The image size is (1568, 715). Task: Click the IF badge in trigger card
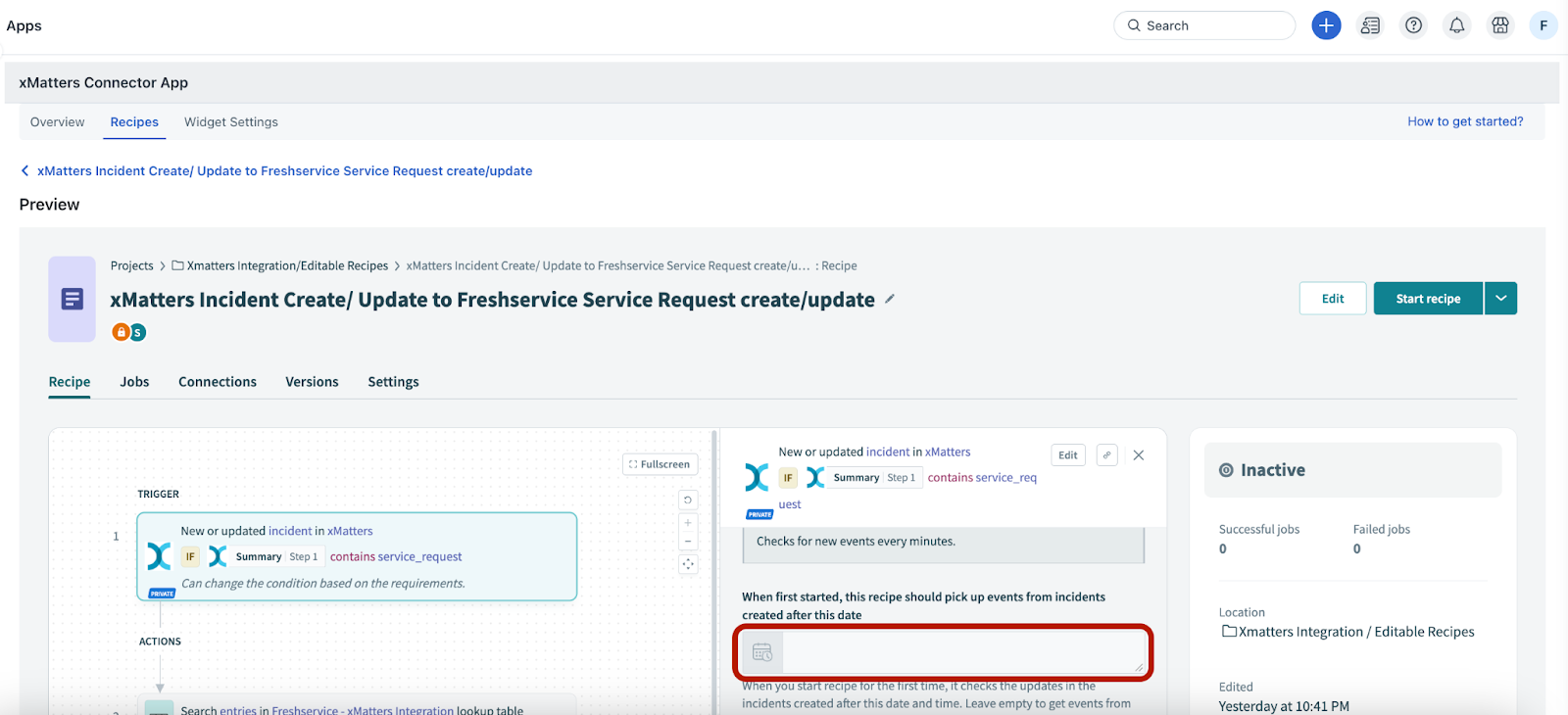click(x=190, y=556)
